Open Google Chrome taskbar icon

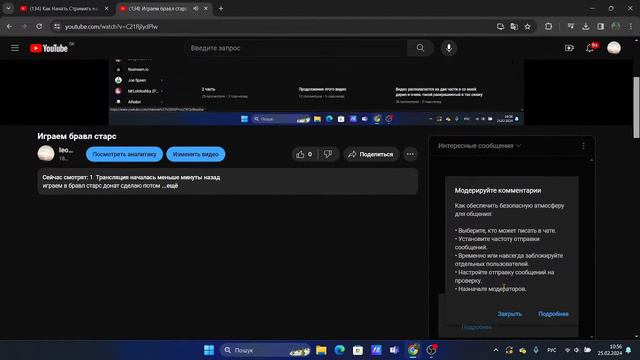(413, 350)
